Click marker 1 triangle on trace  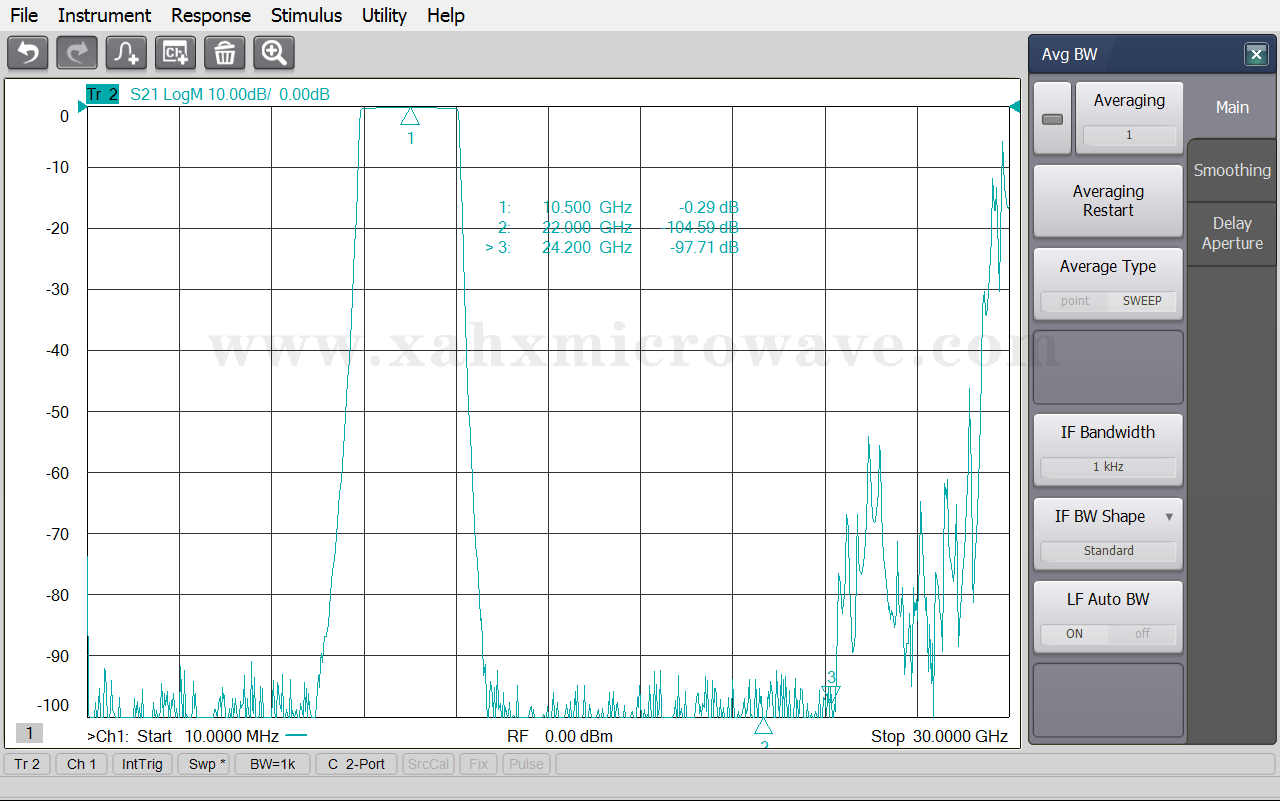pyautogui.click(x=410, y=118)
